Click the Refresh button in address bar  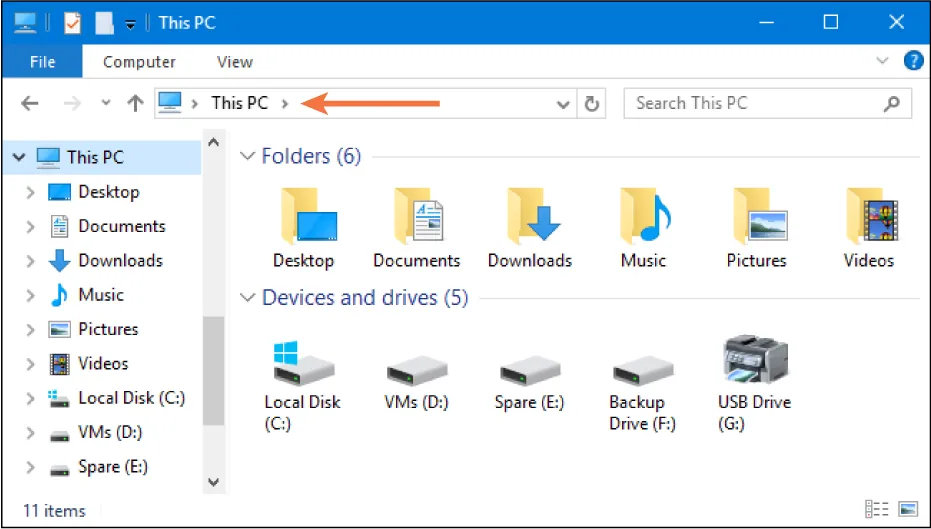[592, 103]
